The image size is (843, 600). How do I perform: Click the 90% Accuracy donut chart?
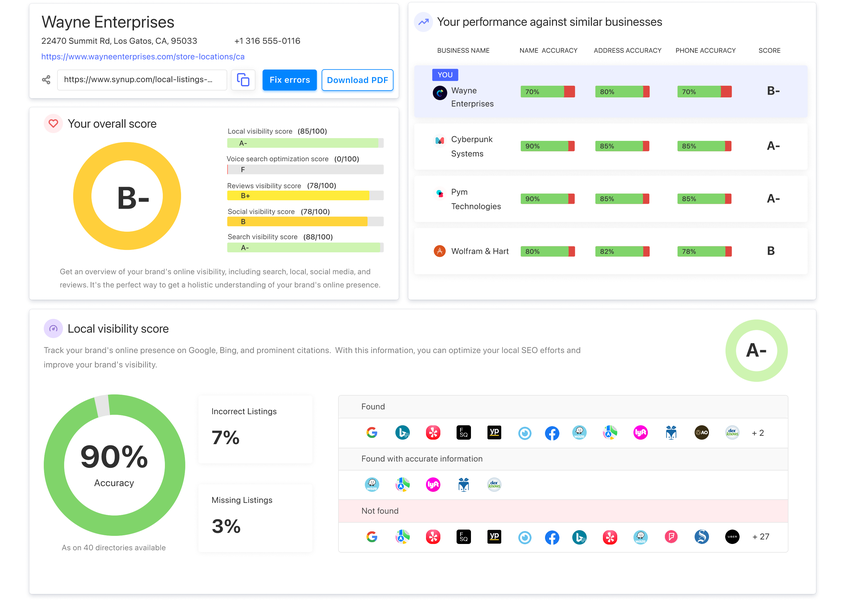[x=115, y=465]
